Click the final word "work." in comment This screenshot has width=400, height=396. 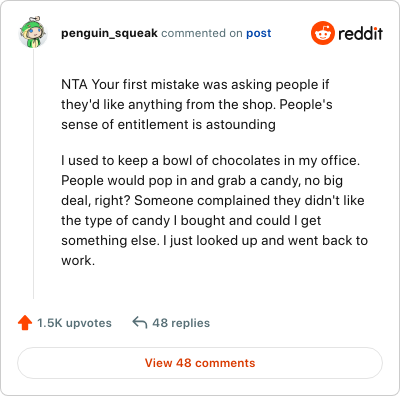point(78,261)
